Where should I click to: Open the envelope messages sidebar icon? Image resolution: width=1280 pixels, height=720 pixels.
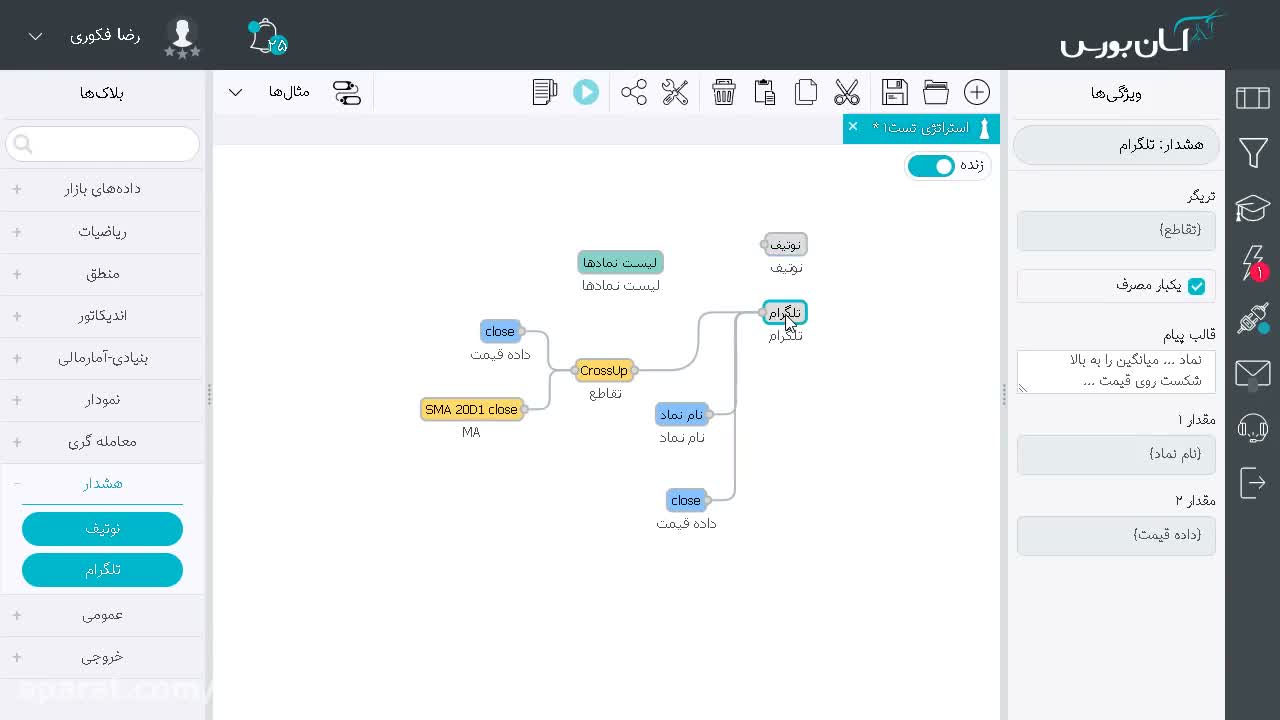pos(1253,374)
